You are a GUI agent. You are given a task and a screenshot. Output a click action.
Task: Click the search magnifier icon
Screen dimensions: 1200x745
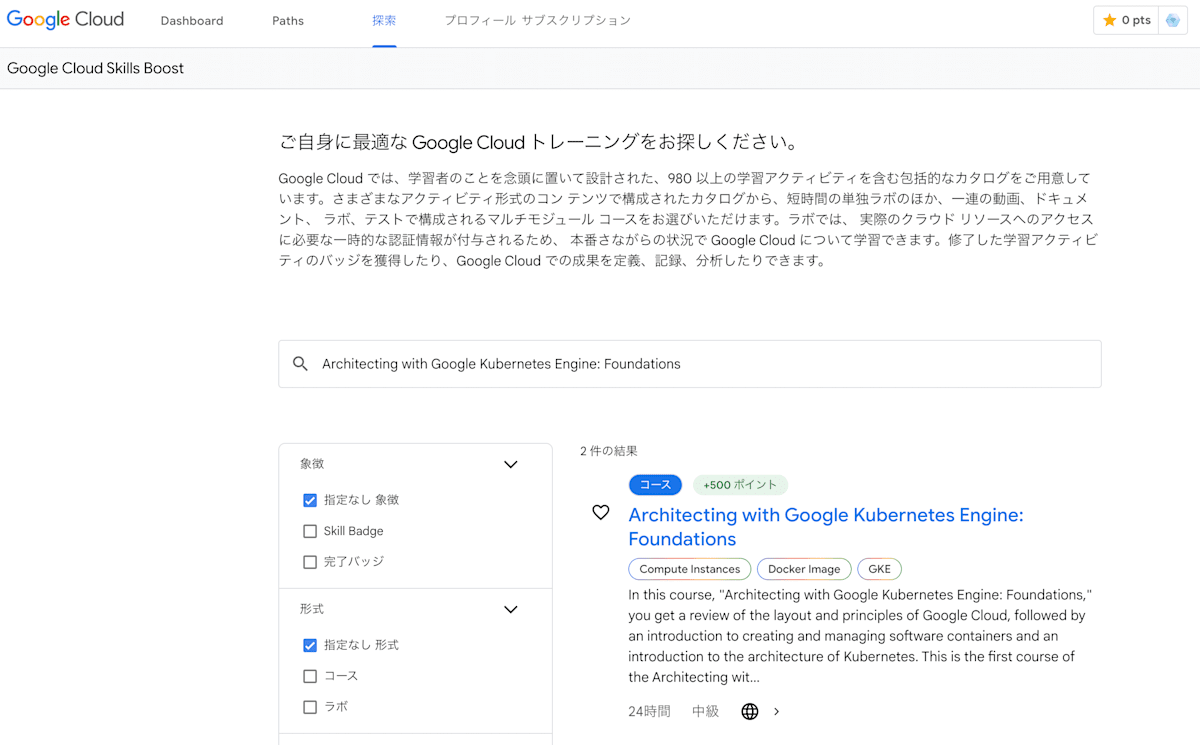[x=300, y=364]
